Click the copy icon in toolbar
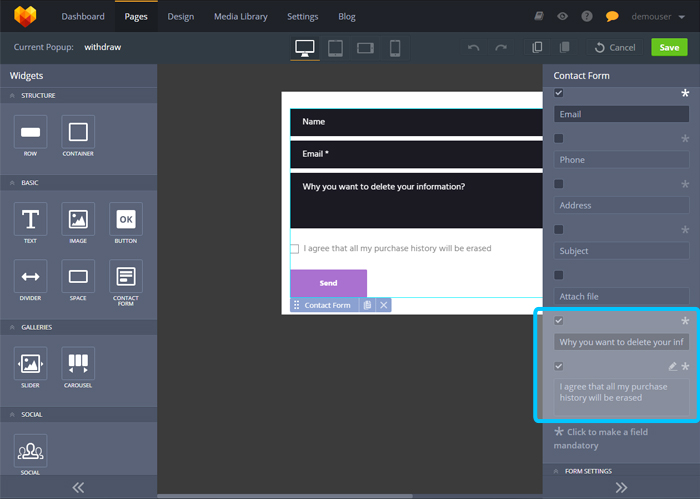The width and height of the screenshot is (700, 499). [537, 47]
